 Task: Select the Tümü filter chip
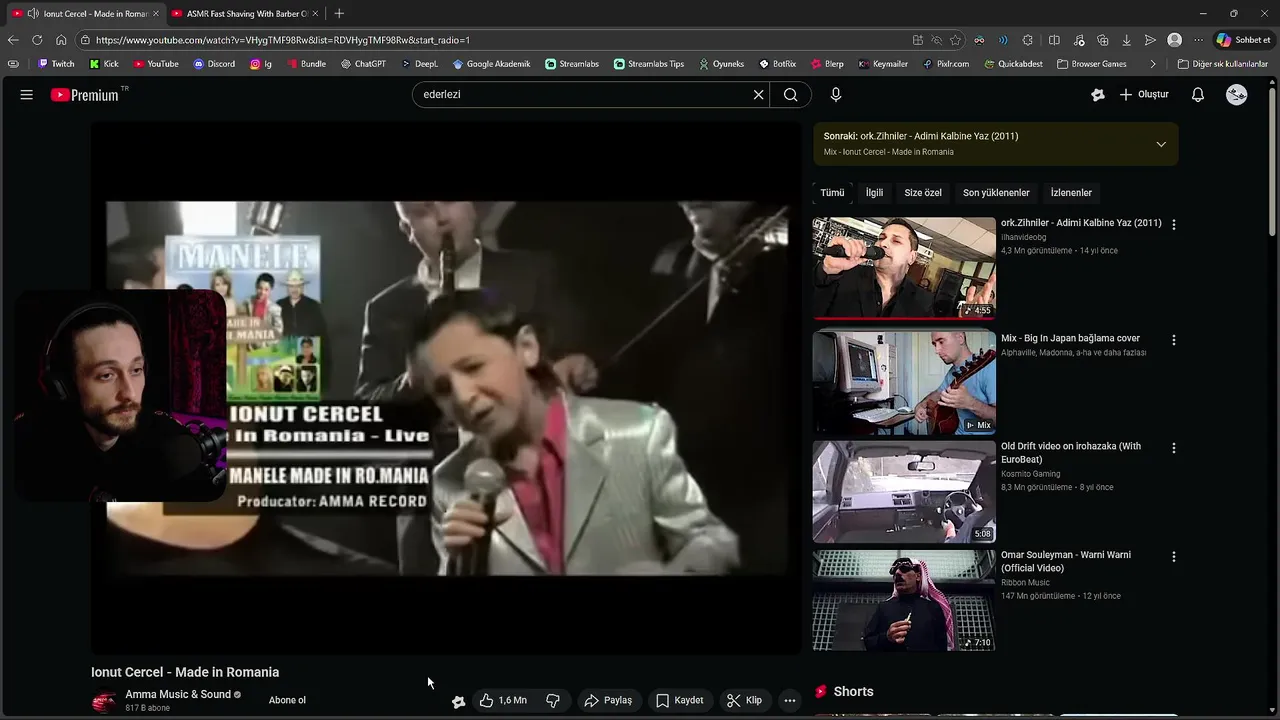[x=832, y=193]
